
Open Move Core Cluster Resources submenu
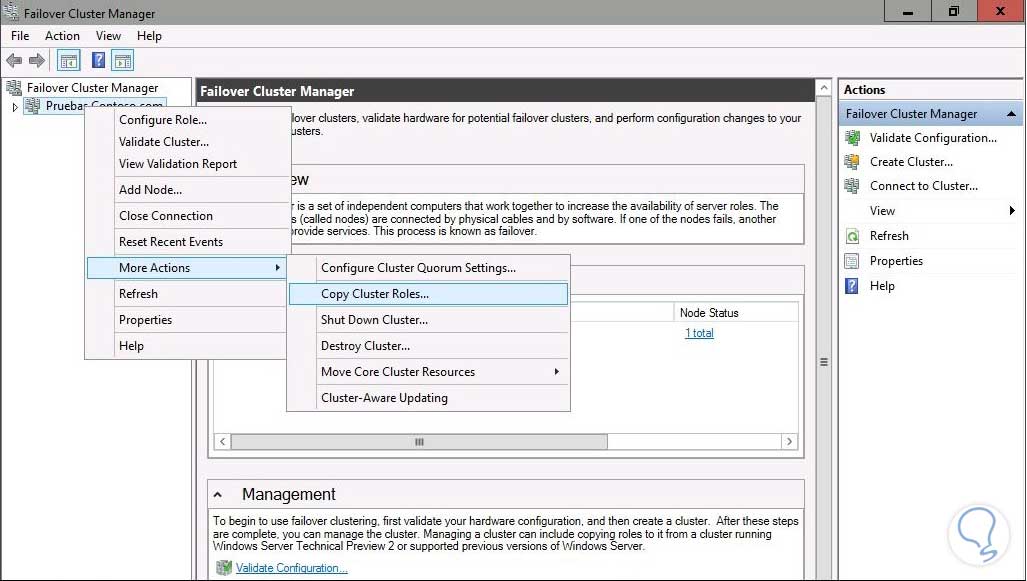428,372
